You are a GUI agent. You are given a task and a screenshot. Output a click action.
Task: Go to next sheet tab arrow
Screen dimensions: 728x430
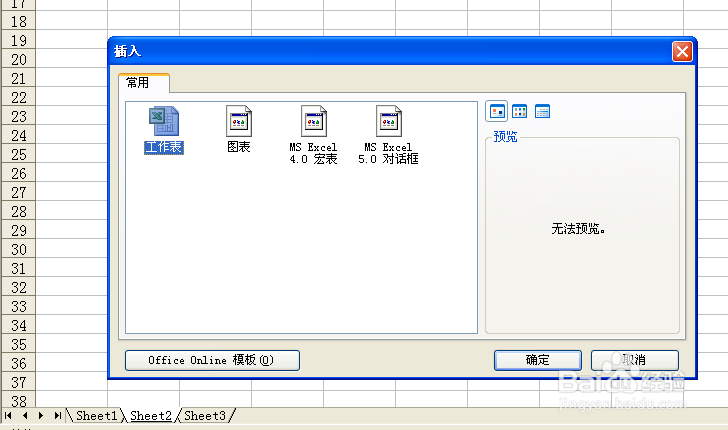click(x=41, y=416)
